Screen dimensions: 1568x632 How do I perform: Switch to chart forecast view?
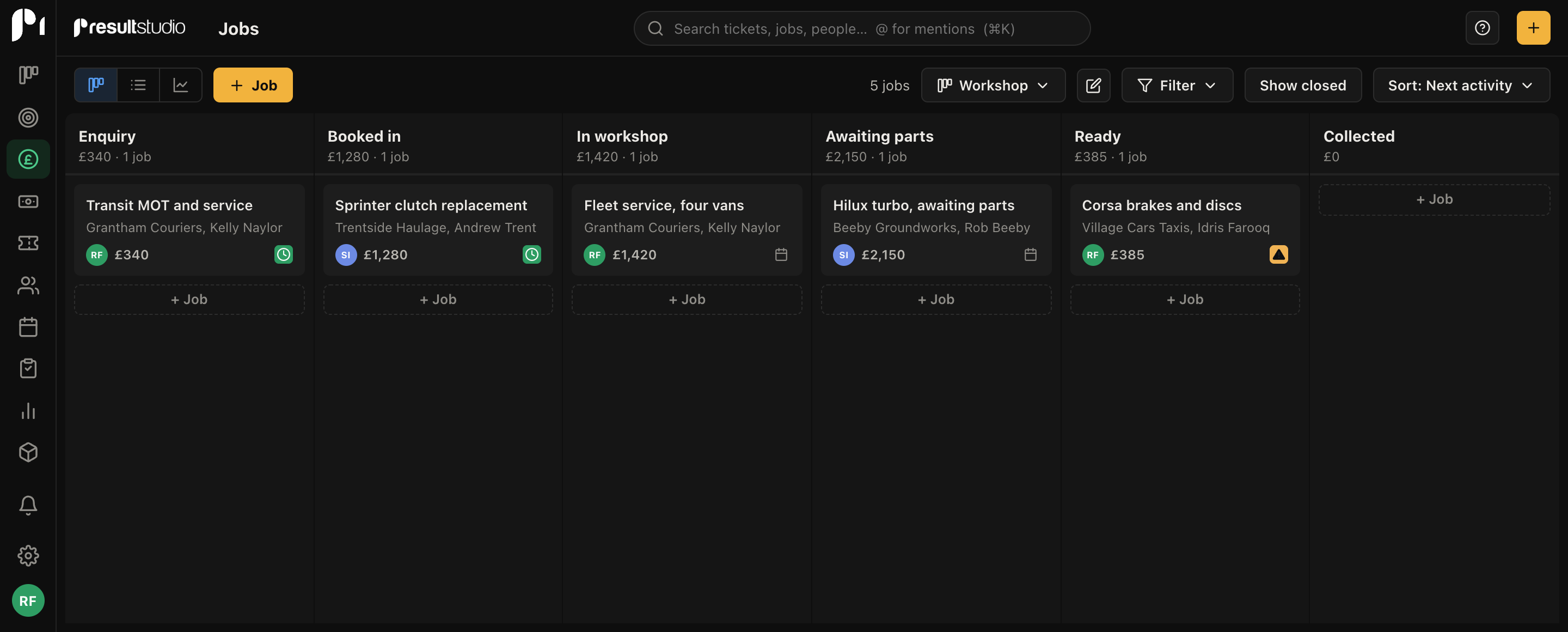pos(180,85)
